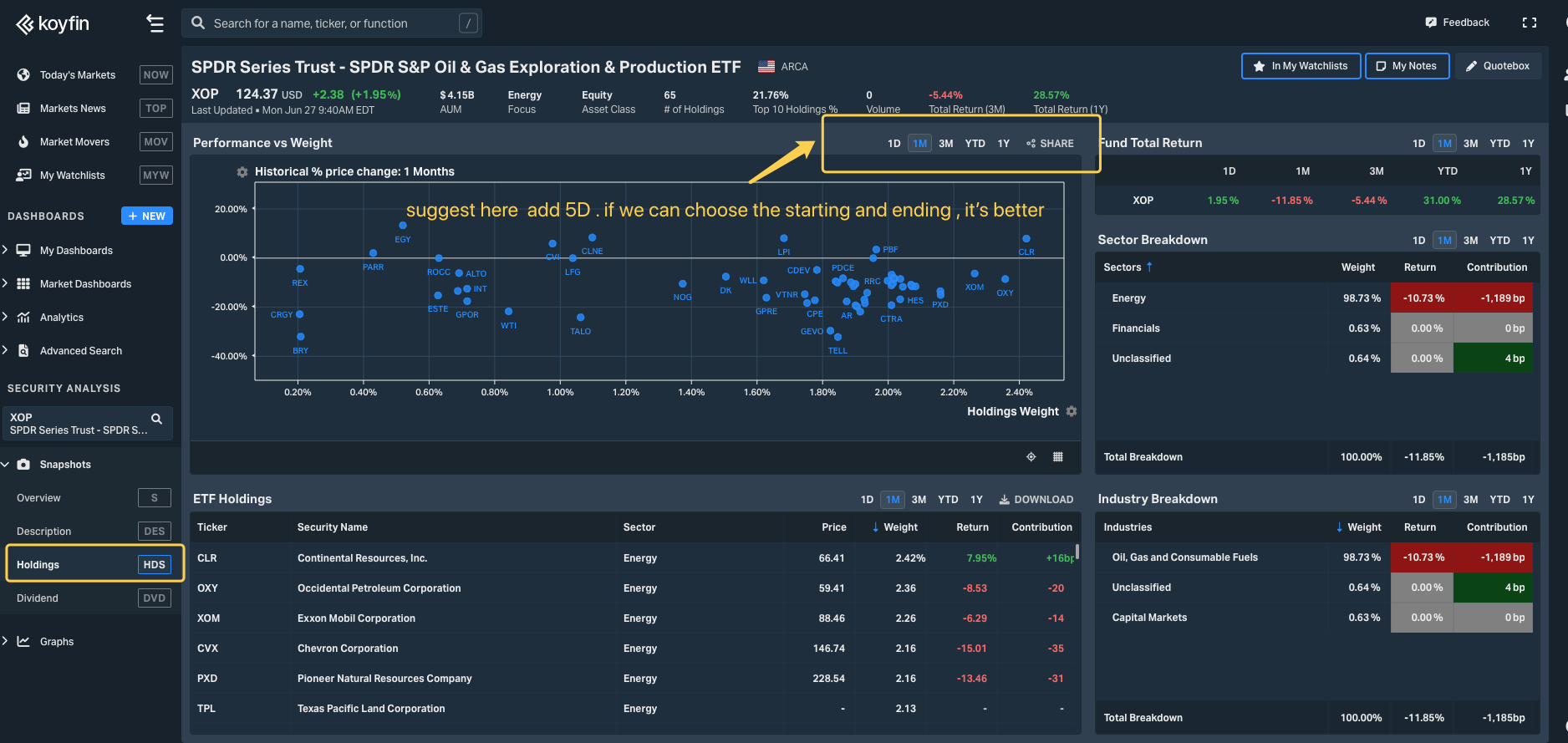Select 3M in Sector Breakdown
The image size is (1568, 743).
[1471, 241]
